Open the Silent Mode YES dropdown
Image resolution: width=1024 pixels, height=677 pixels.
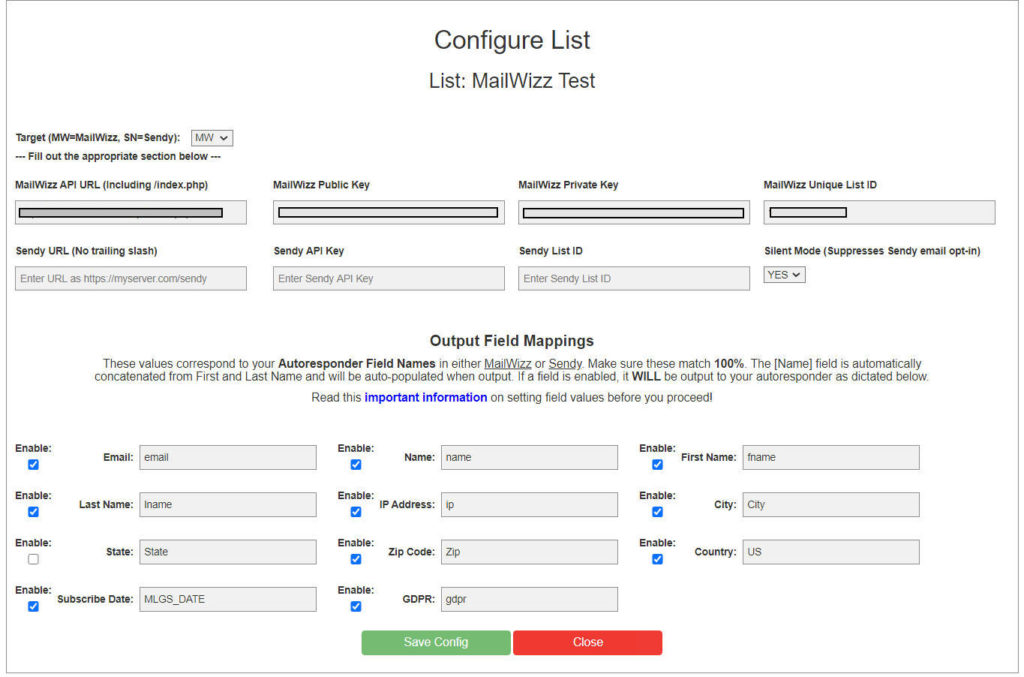point(784,275)
